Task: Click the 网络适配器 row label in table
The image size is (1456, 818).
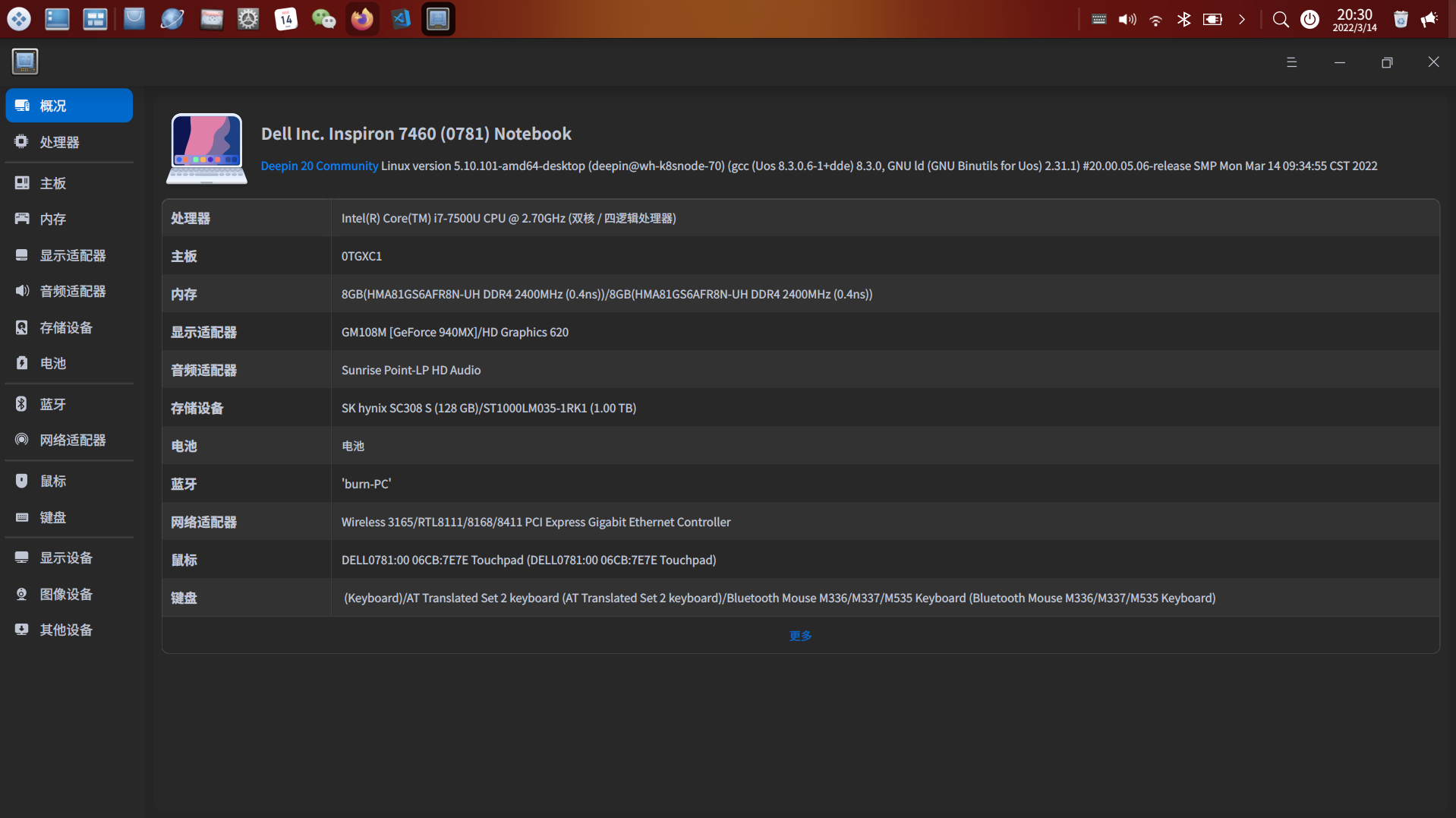Action: (x=203, y=522)
